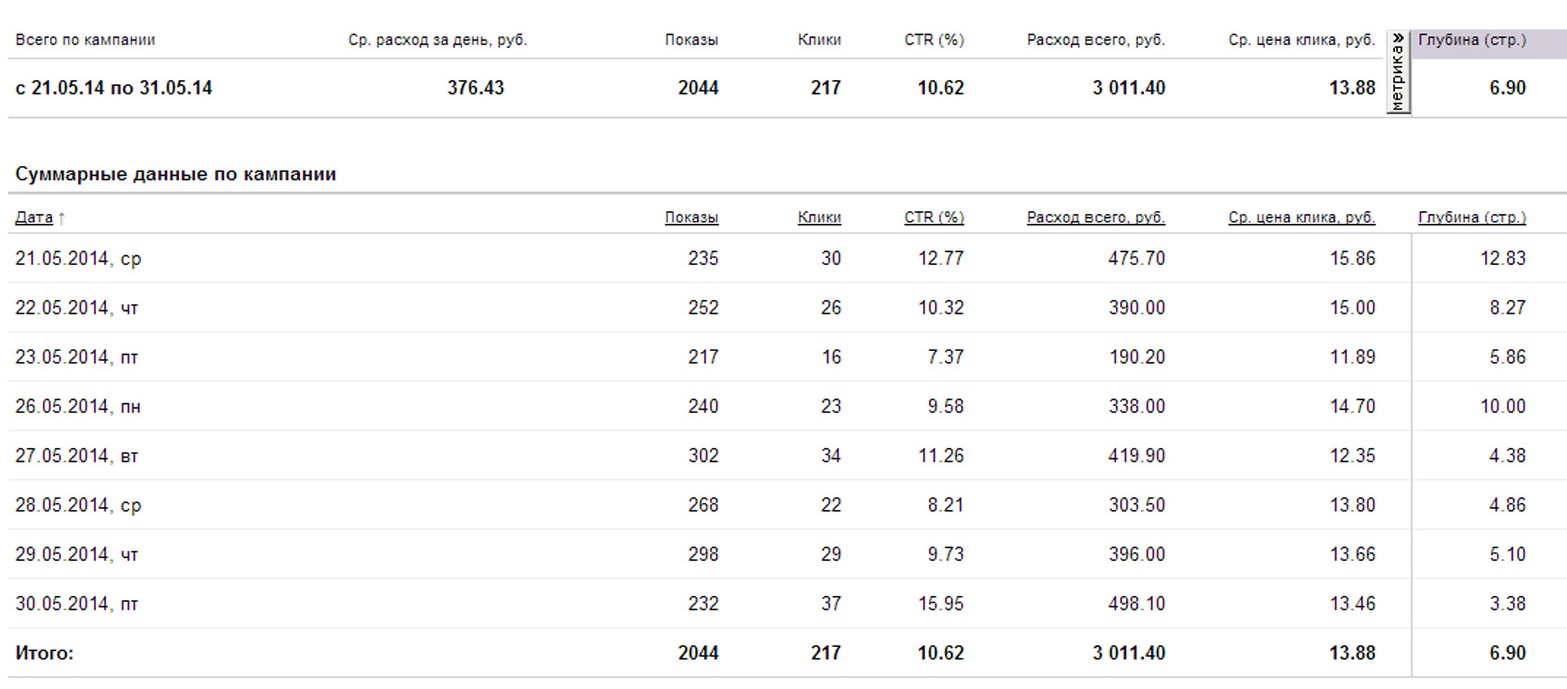Click the Итого: totals row label
Screen dimensions: 1567x689
tap(44, 653)
